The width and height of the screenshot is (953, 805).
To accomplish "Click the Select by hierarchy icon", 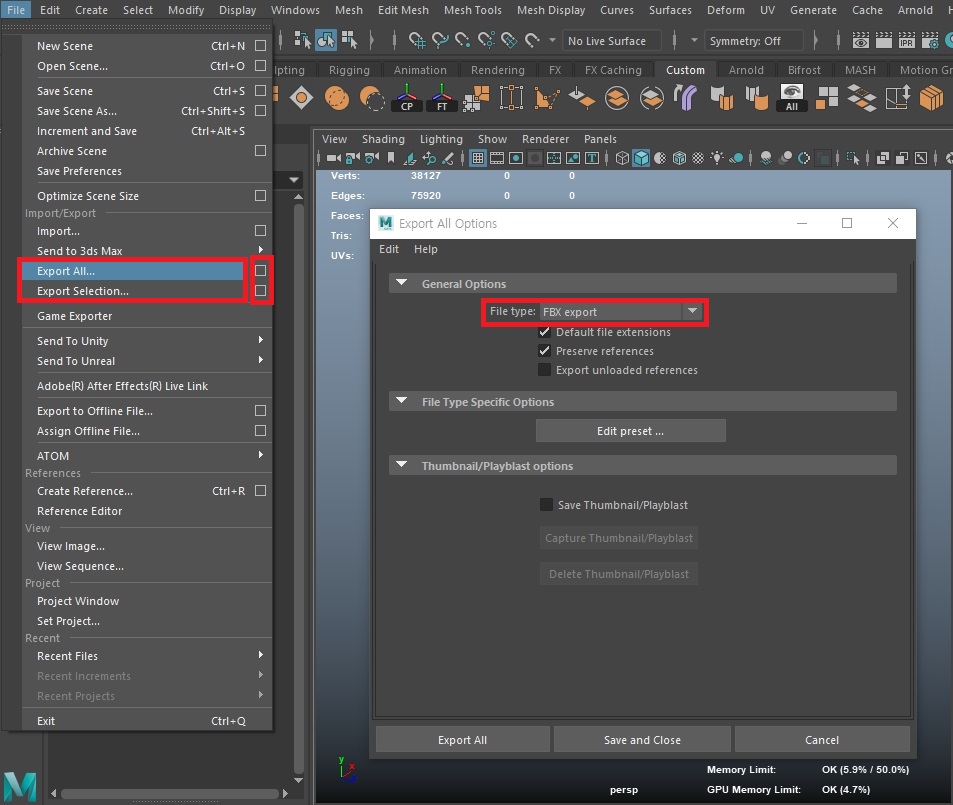I will 302,40.
